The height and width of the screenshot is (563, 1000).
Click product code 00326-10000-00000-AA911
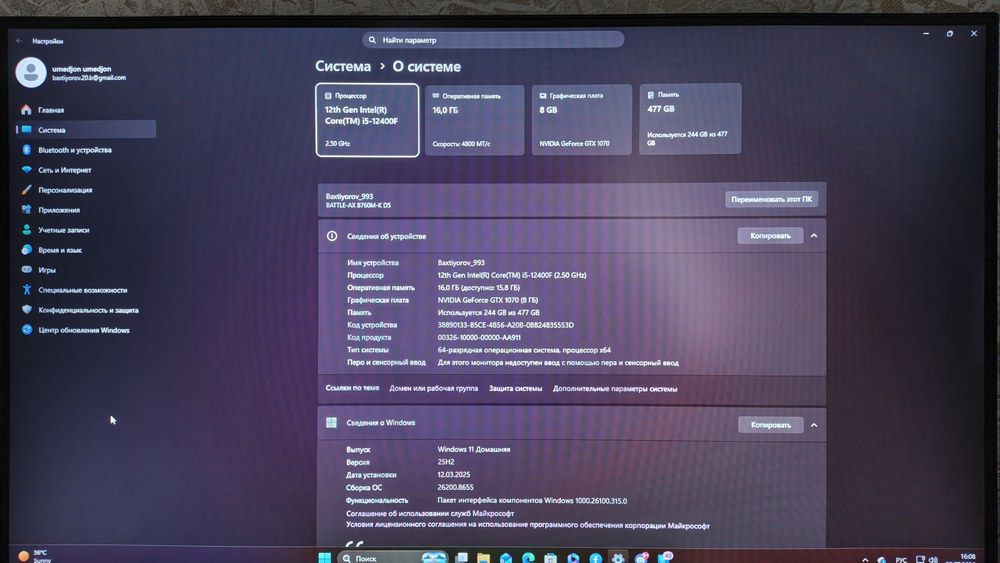[479, 337]
